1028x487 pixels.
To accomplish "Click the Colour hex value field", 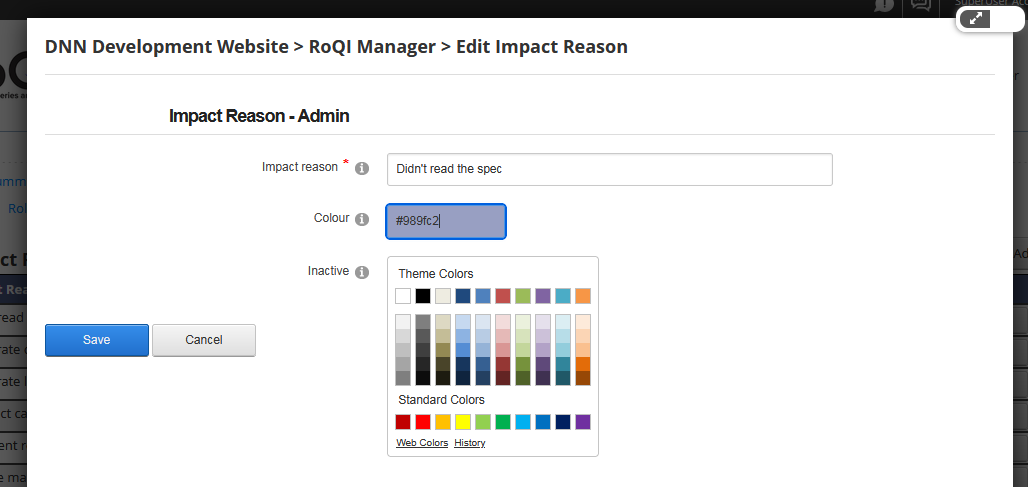I will (446, 222).
